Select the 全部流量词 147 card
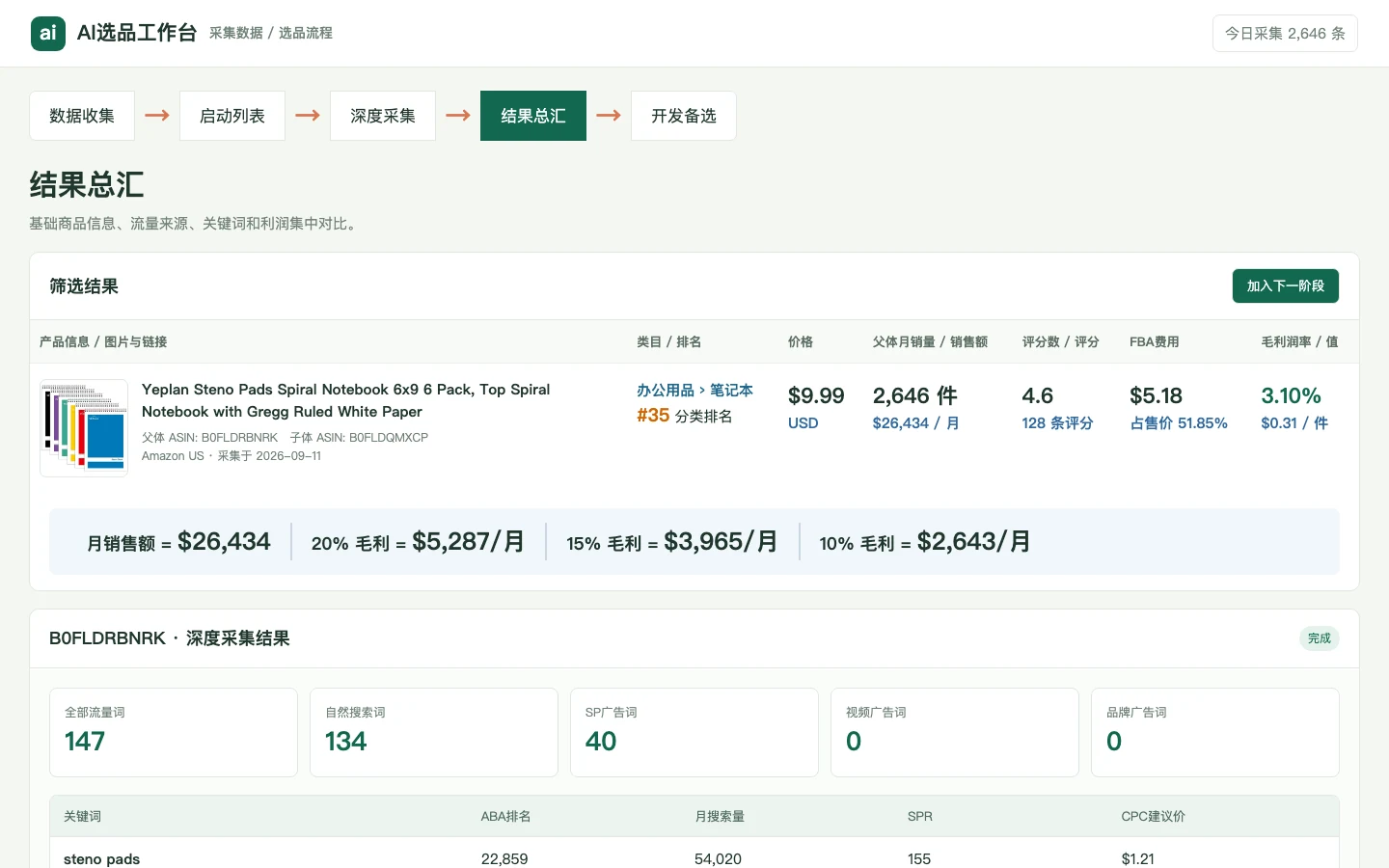Viewport: 1389px width, 868px height. [x=174, y=732]
